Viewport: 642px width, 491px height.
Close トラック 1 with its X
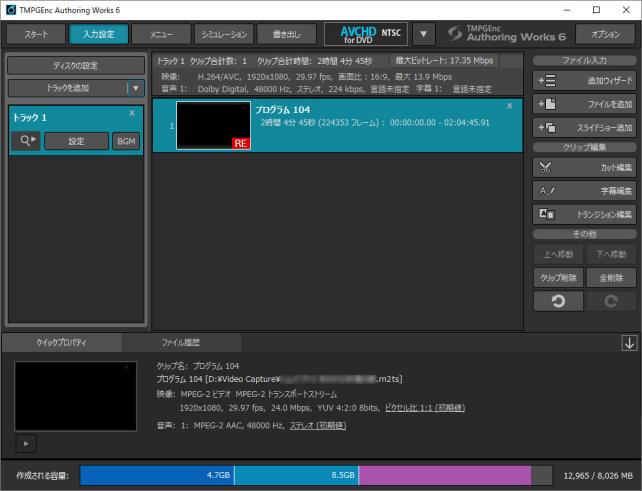click(132, 113)
